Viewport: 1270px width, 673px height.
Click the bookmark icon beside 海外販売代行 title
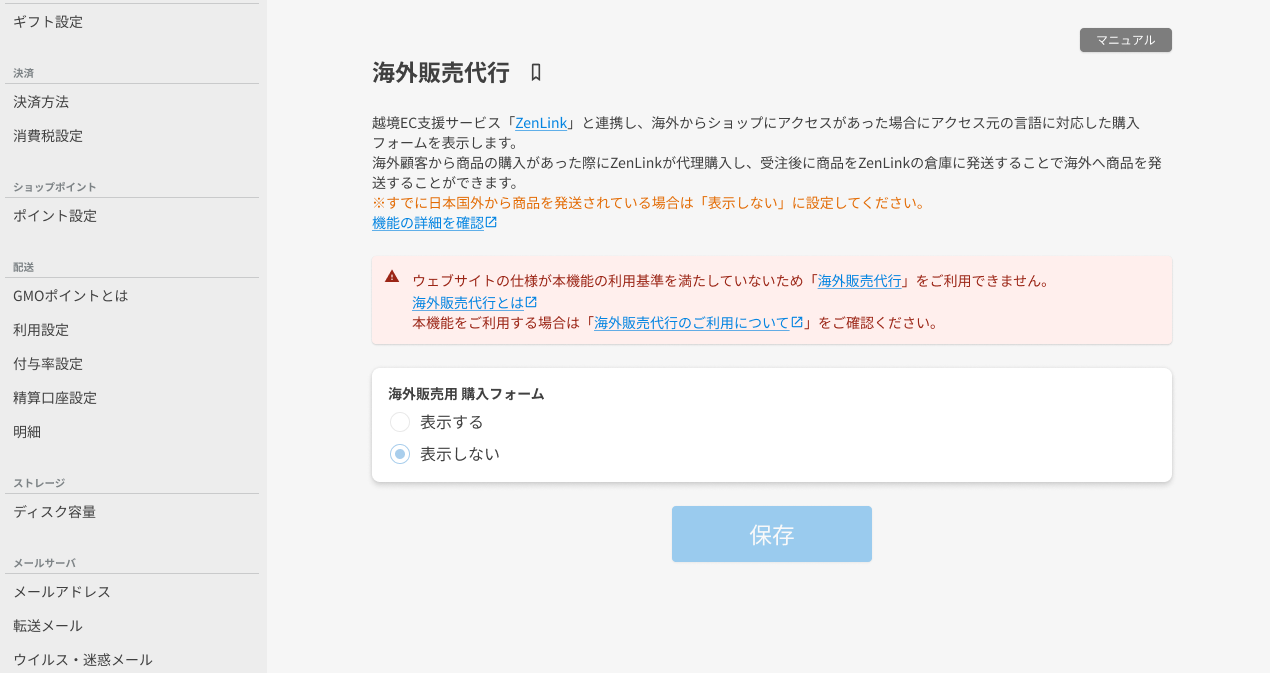(x=536, y=72)
